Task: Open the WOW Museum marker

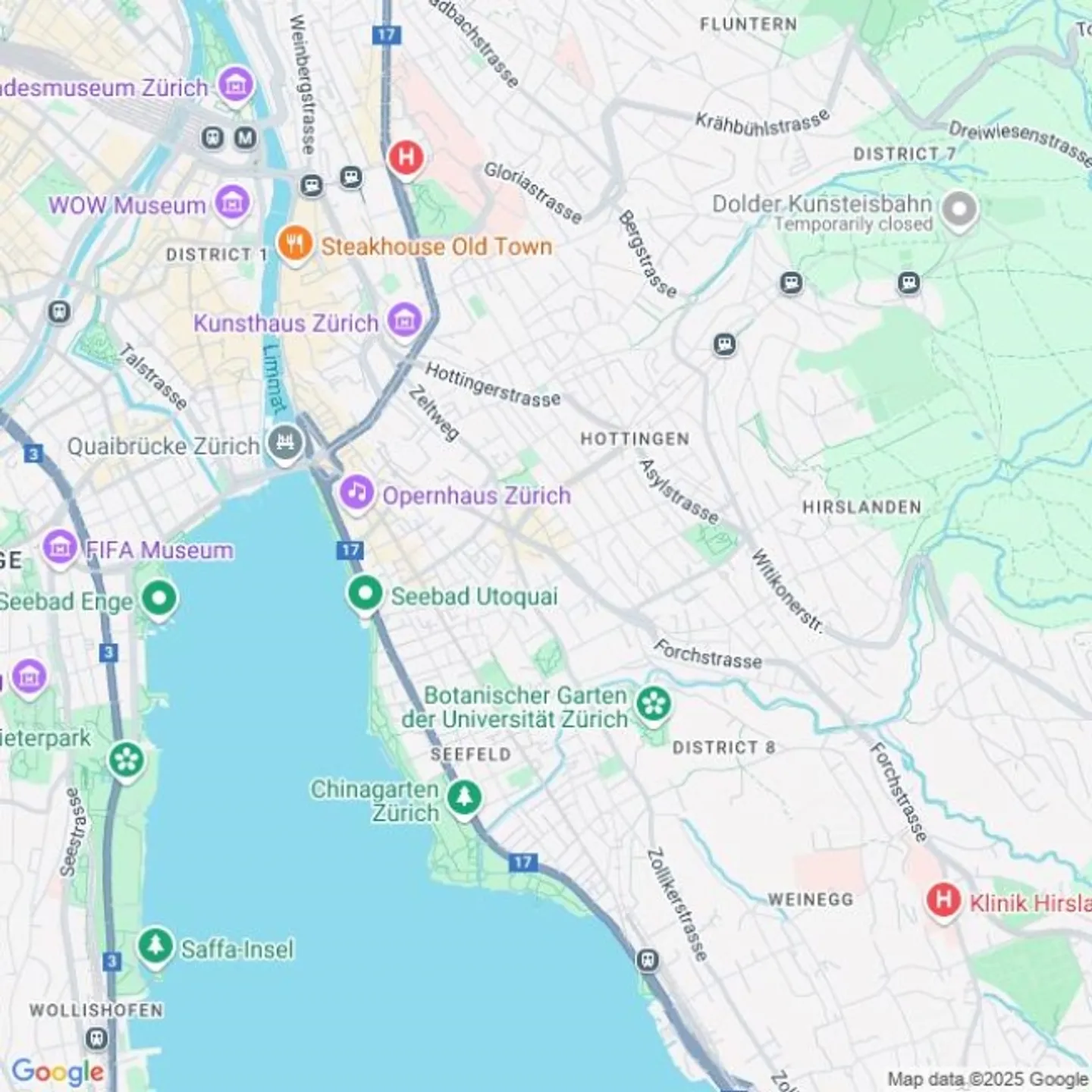Action: click(x=232, y=203)
